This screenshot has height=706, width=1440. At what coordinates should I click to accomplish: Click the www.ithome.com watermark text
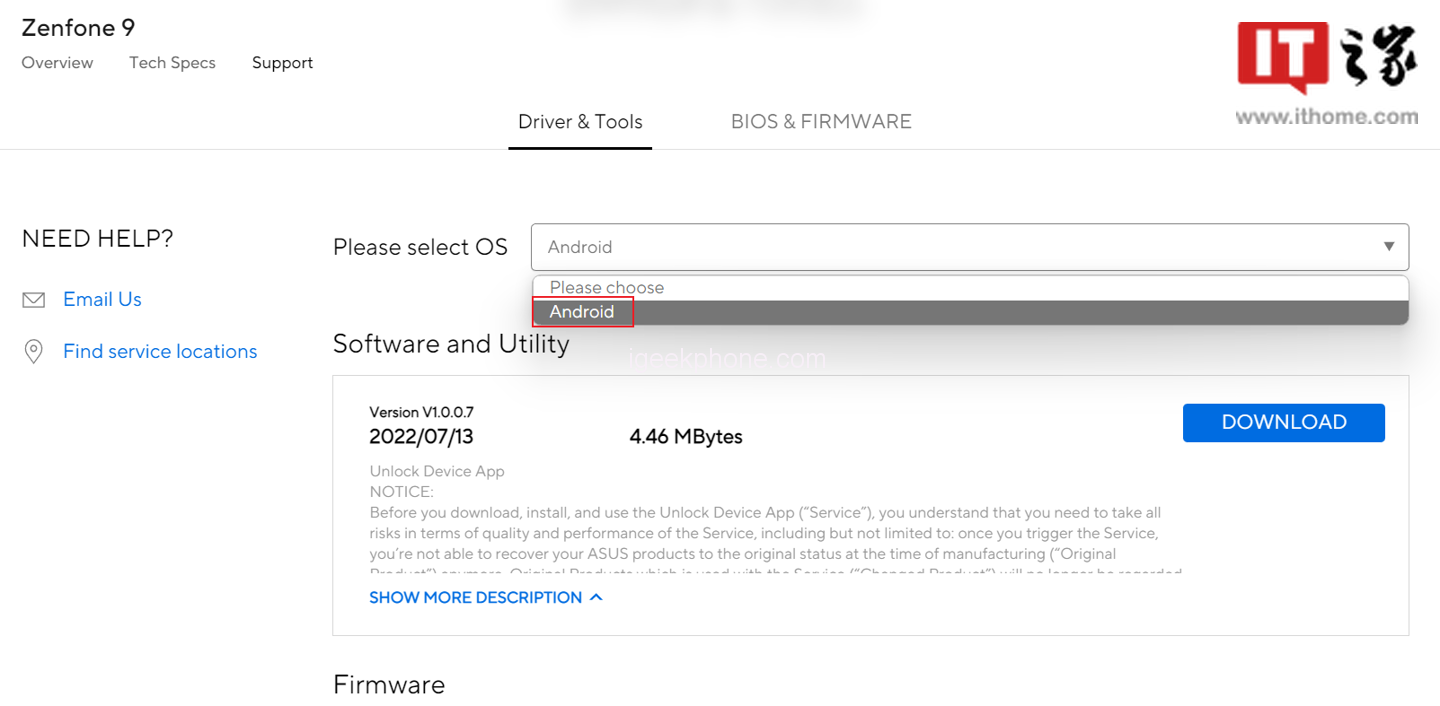[x=1326, y=117]
